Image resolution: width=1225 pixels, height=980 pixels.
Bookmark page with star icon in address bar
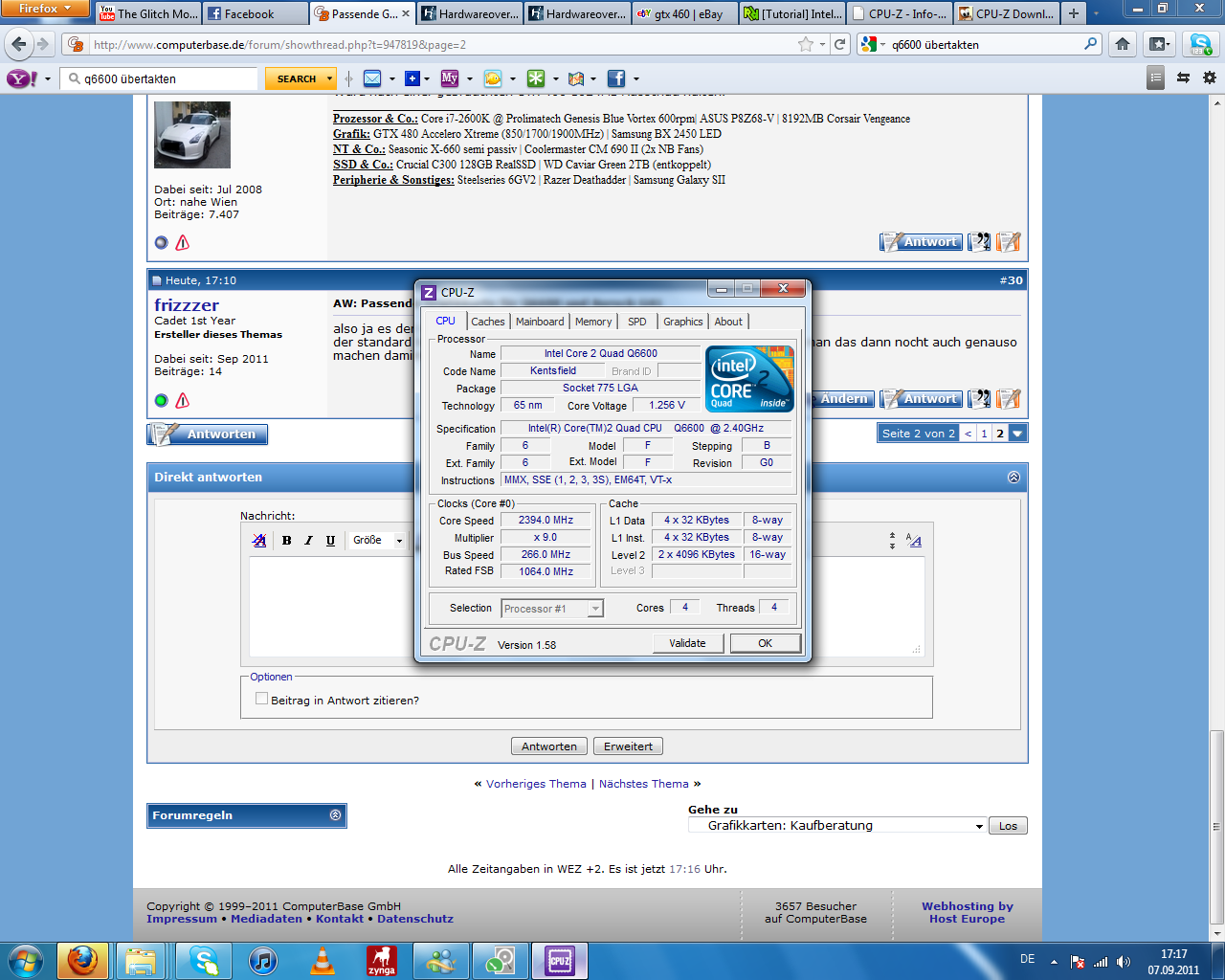tap(806, 44)
